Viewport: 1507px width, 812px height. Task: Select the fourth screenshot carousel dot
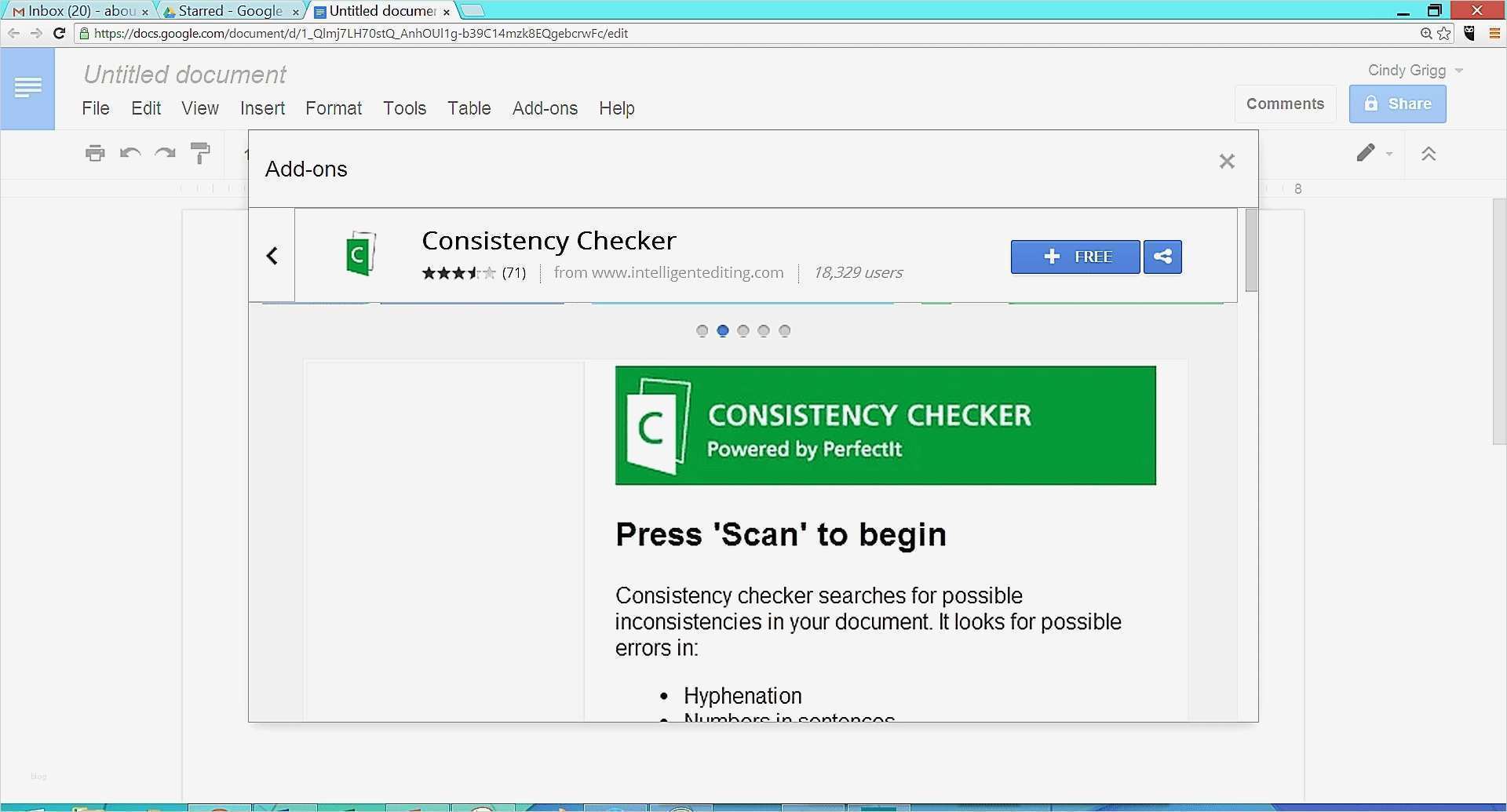pyautogui.click(x=764, y=331)
